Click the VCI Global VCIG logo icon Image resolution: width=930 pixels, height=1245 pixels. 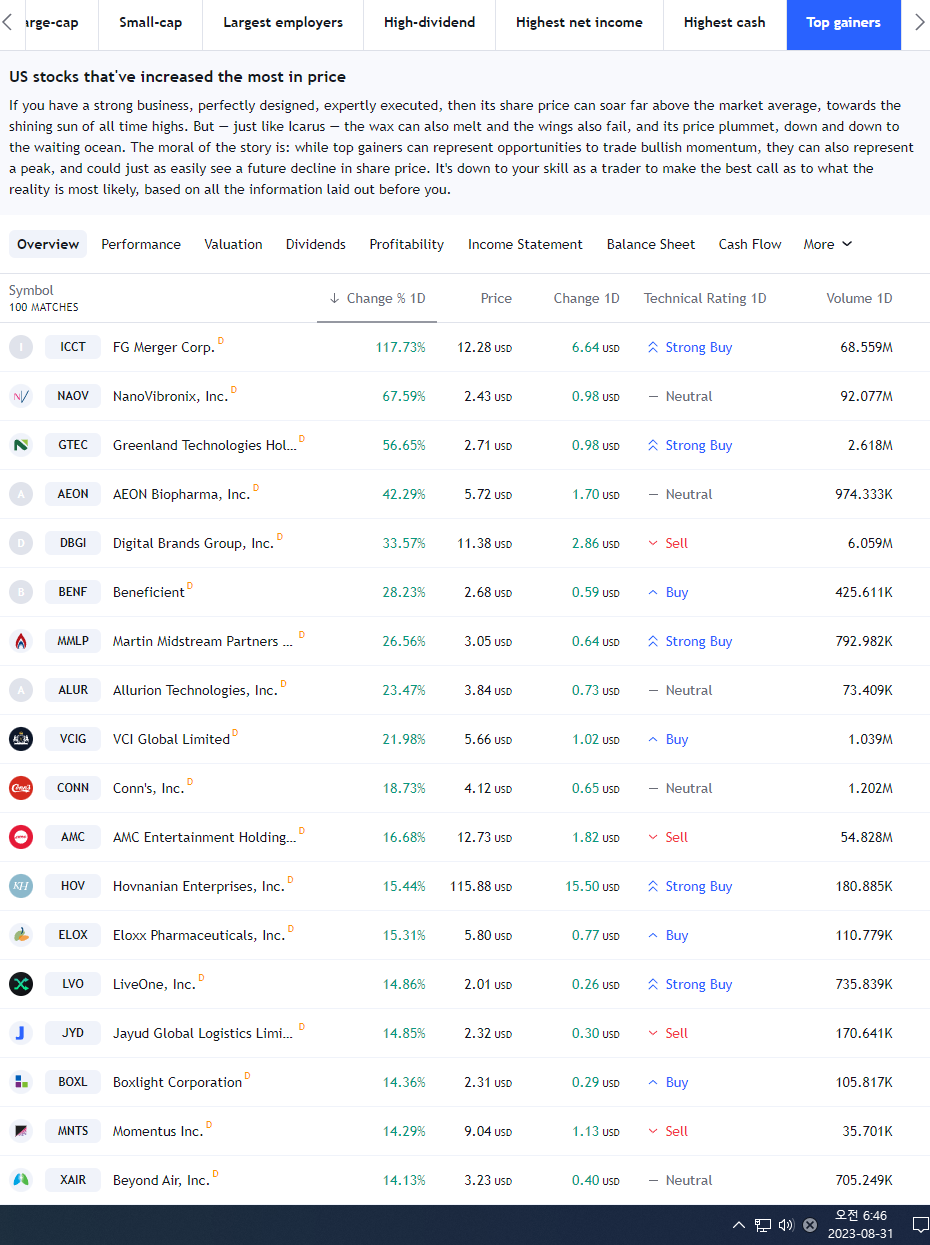tap(21, 739)
